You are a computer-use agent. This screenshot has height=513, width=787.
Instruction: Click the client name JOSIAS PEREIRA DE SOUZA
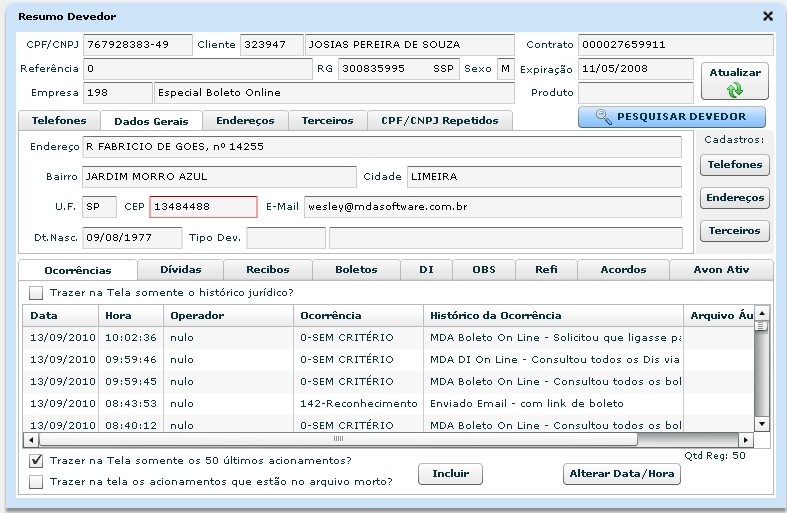tap(410, 45)
